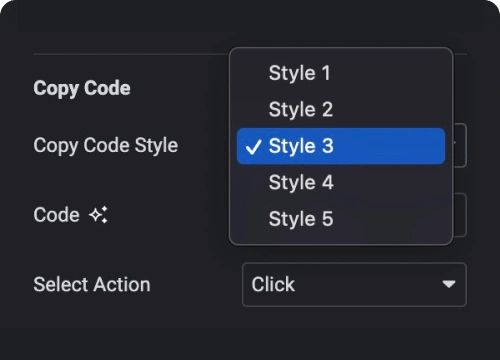500x360 pixels.
Task: Pick Style 2 in the dropdown list
Action: pyautogui.click(x=341, y=109)
